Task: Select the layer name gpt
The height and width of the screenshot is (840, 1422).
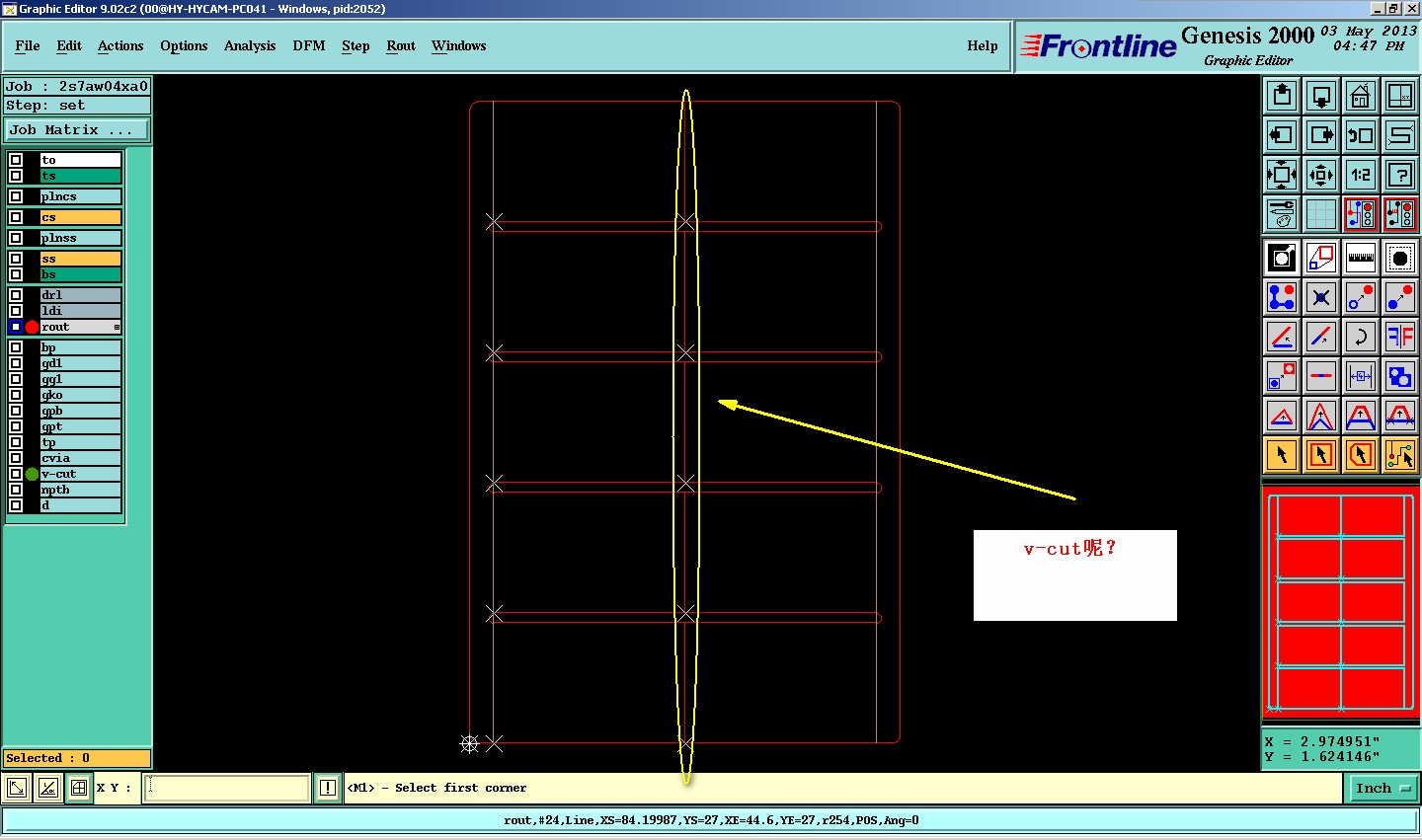Action: 81,426
